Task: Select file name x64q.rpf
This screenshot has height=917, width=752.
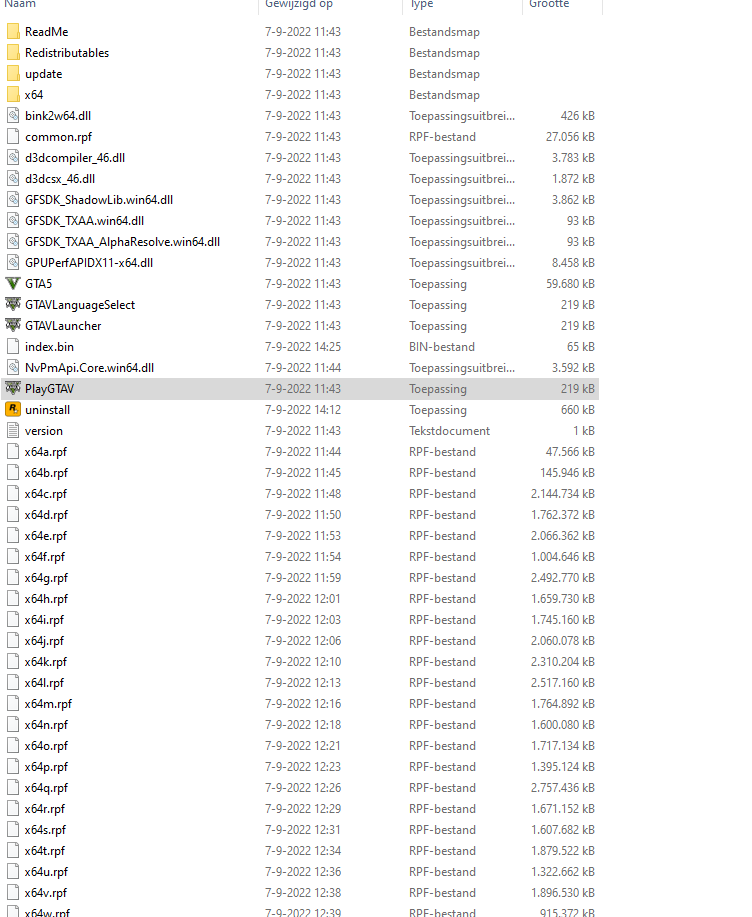Action: pos(46,789)
